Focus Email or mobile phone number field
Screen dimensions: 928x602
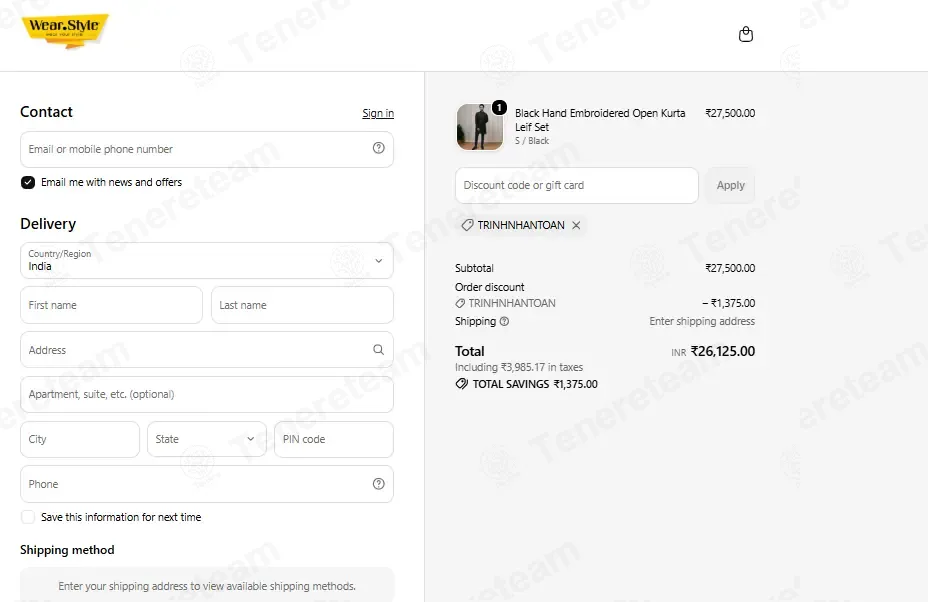click(207, 149)
